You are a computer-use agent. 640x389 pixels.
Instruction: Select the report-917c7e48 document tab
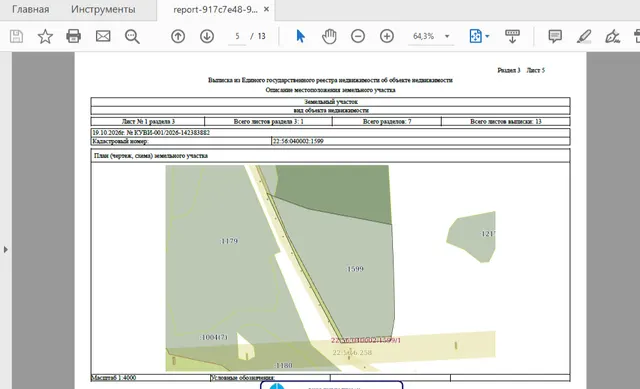coord(216,10)
